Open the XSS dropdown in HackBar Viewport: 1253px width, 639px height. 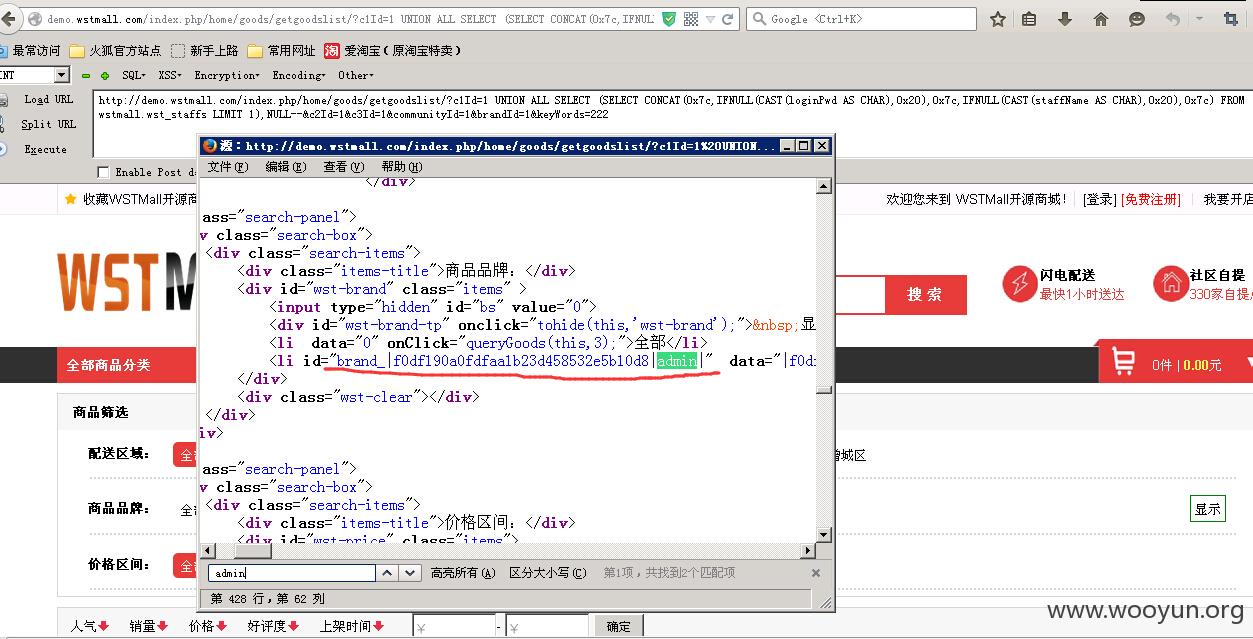tap(169, 75)
